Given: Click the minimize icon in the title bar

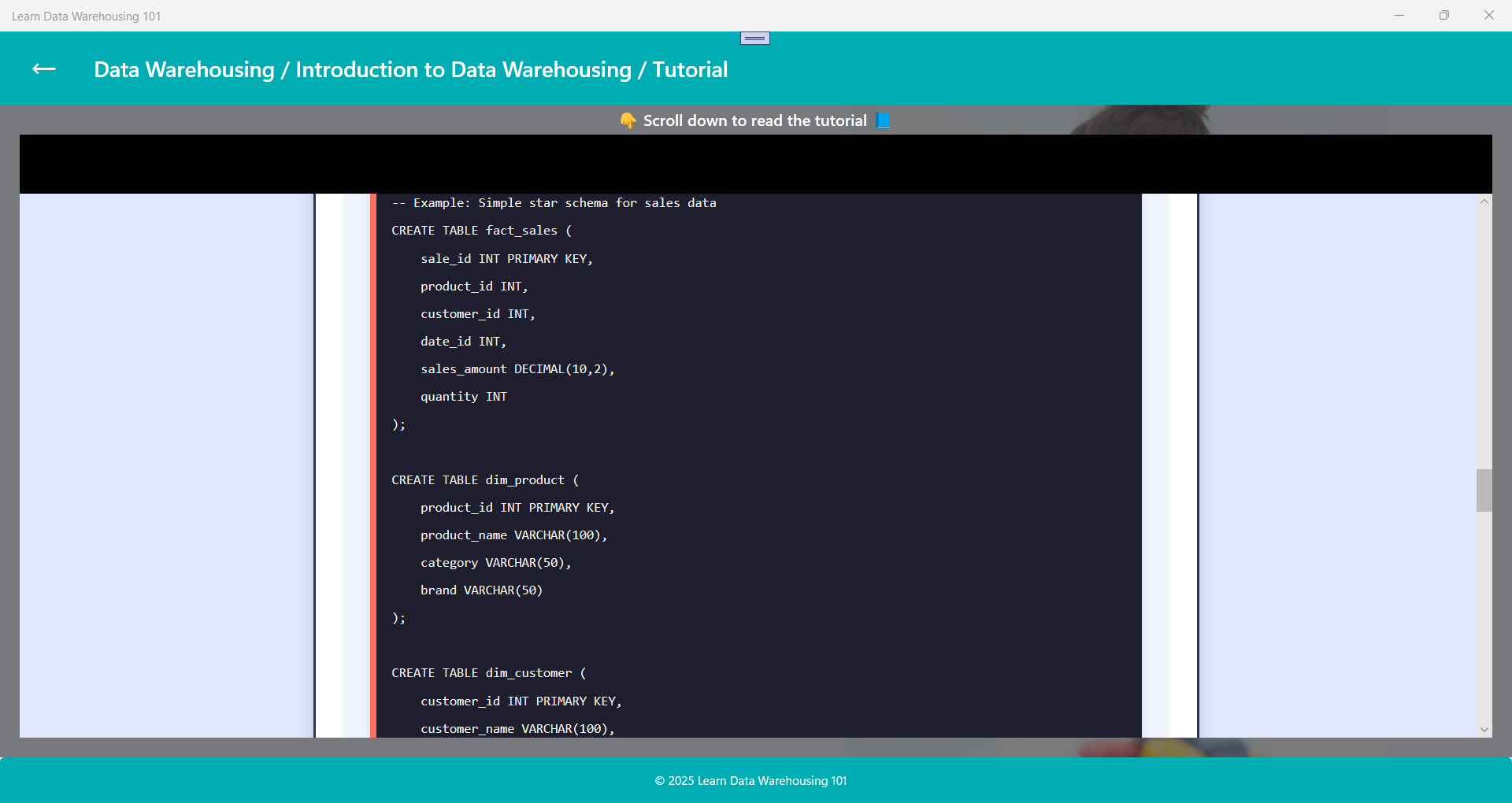Looking at the screenshot, I should (1399, 15).
